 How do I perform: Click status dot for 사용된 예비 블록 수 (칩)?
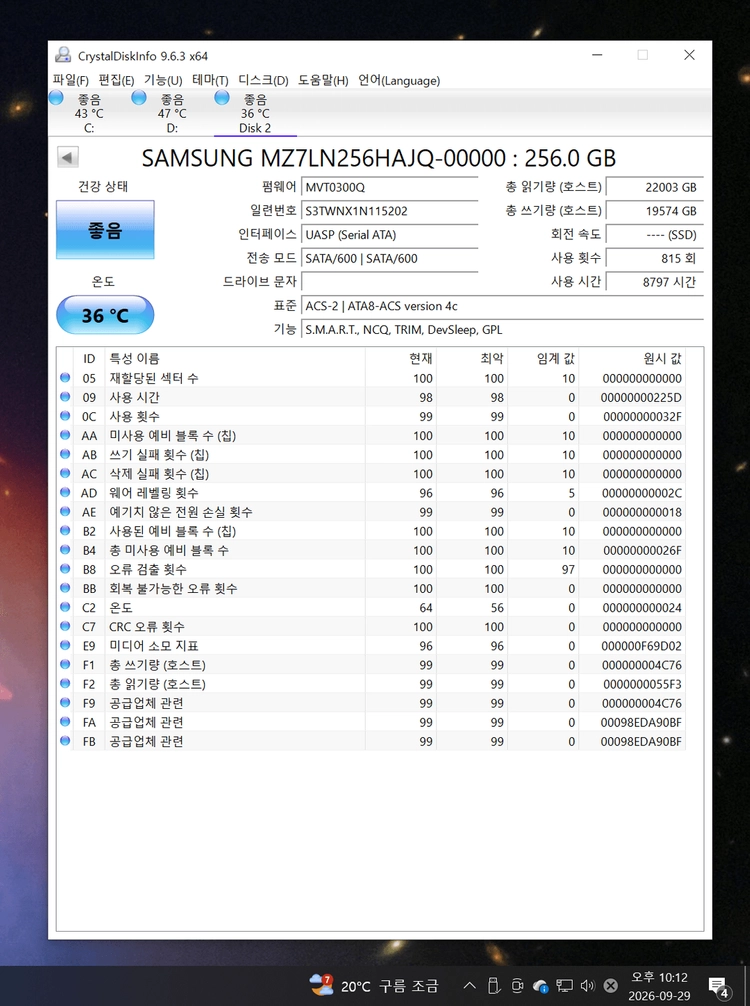coord(65,531)
